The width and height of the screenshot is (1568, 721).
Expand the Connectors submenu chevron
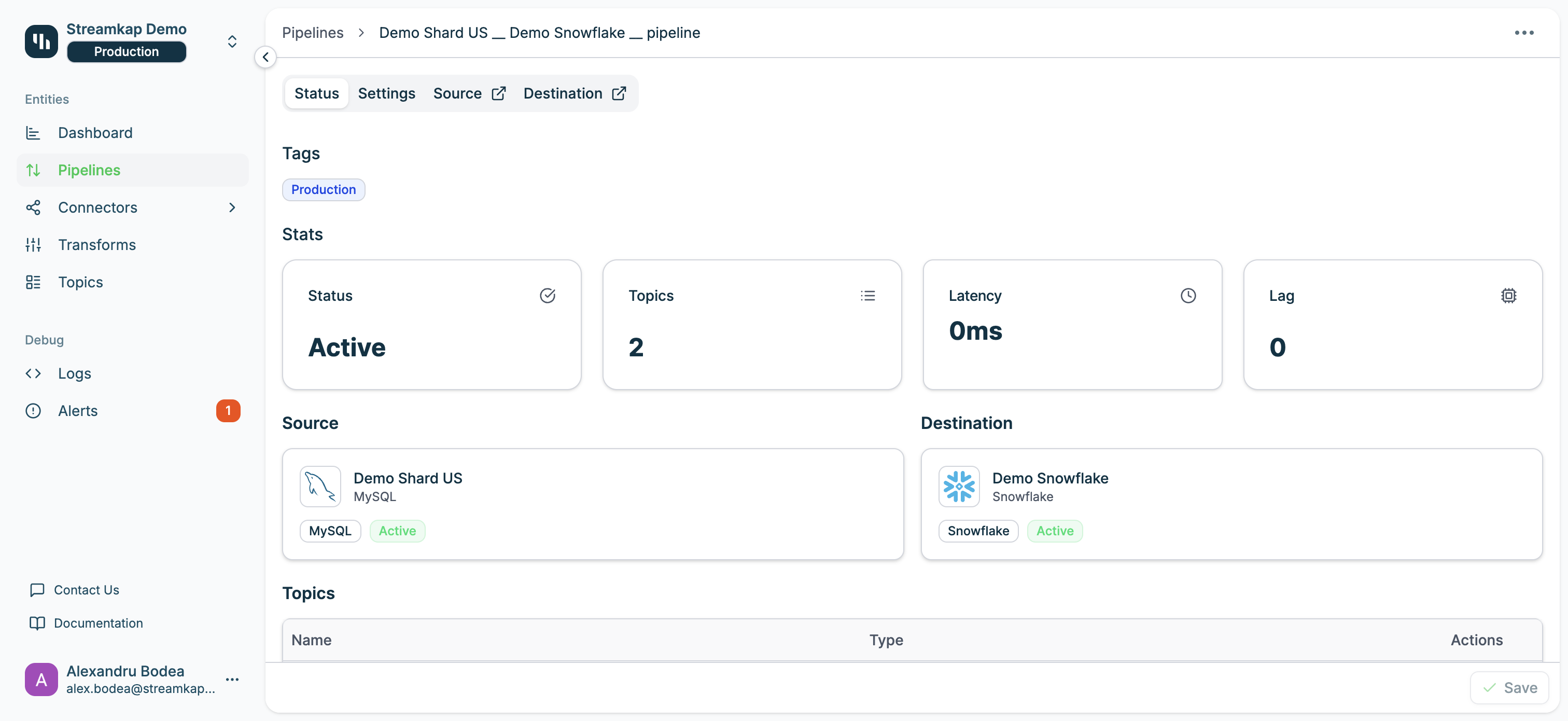[232, 207]
